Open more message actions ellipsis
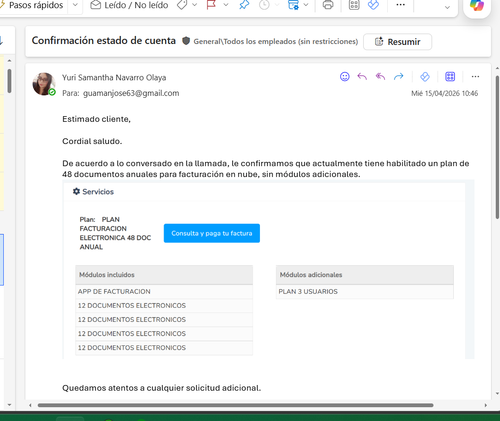Screen dimensions: 500x421 click(x=475, y=77)
